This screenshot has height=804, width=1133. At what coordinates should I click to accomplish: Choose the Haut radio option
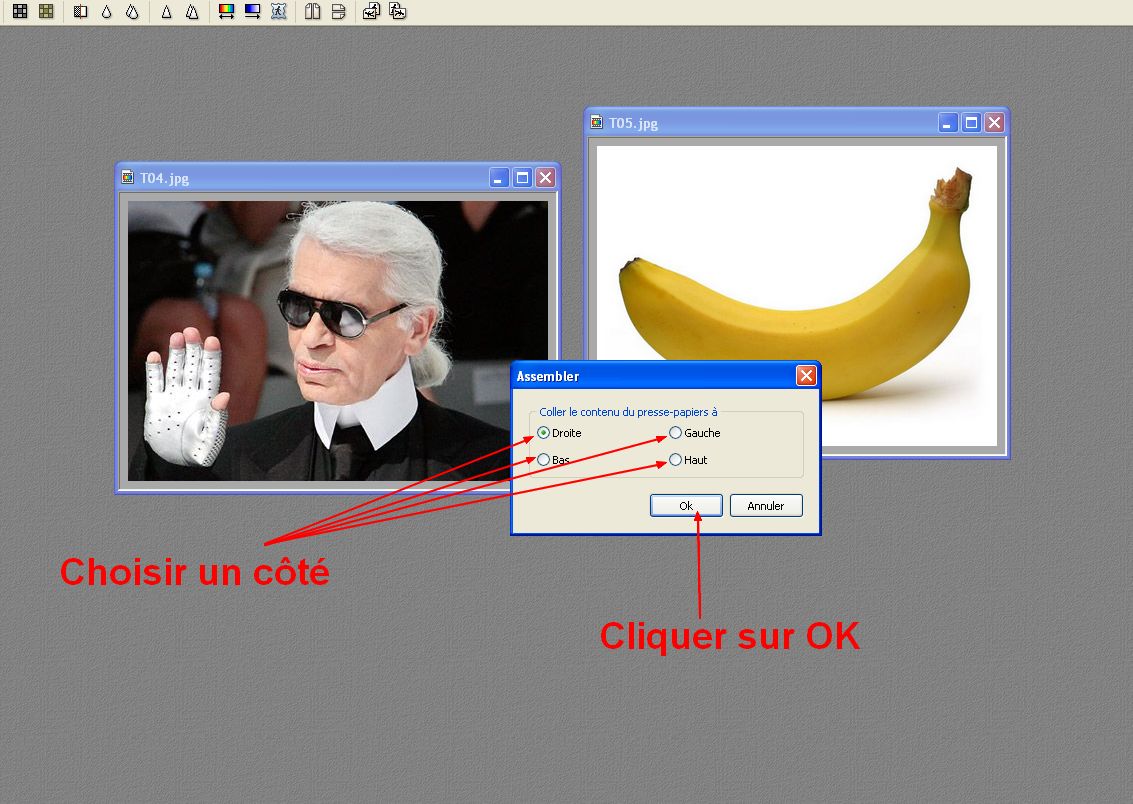[676, 460]
